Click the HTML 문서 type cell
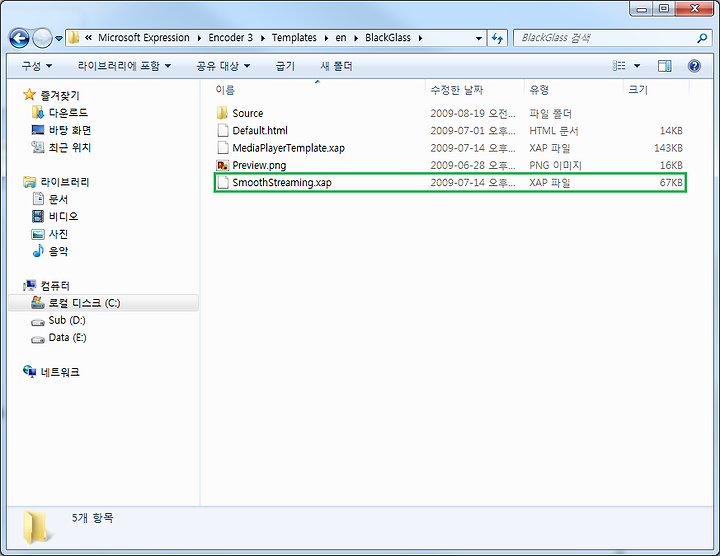Image resolution: width=720 pixels, height=556 pixels. click(553, 131)
